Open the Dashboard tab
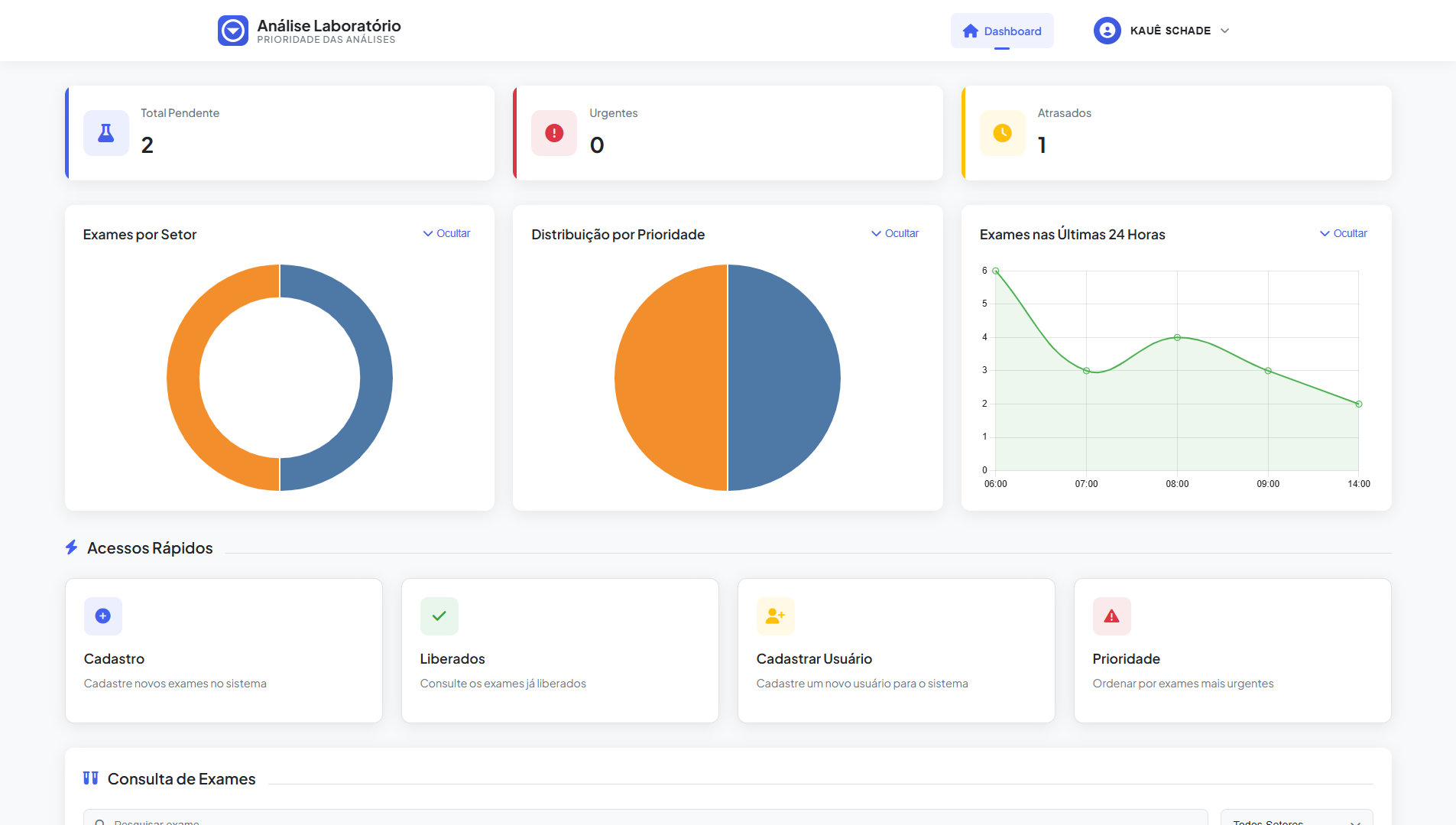 [1002, 31]
